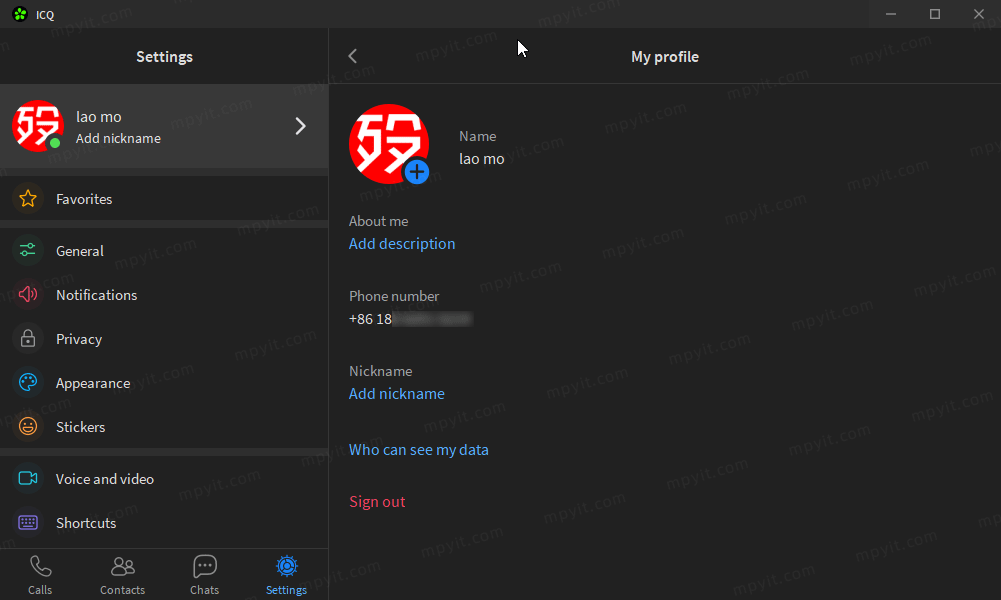Switch to the Calls tab
1001x600 pixels.
(x=40, y=575)
